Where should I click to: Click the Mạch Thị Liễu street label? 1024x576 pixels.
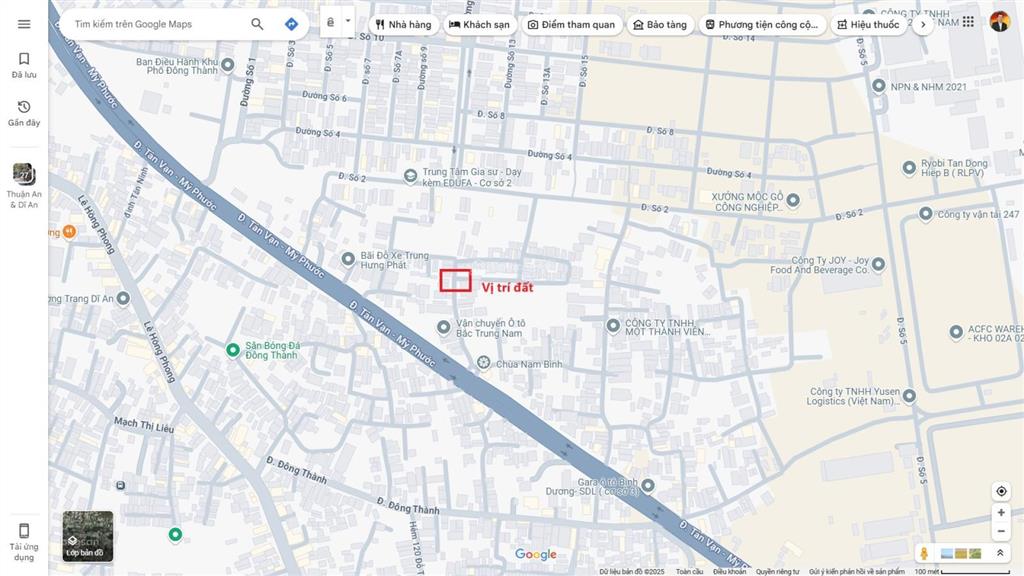point(144,425)
